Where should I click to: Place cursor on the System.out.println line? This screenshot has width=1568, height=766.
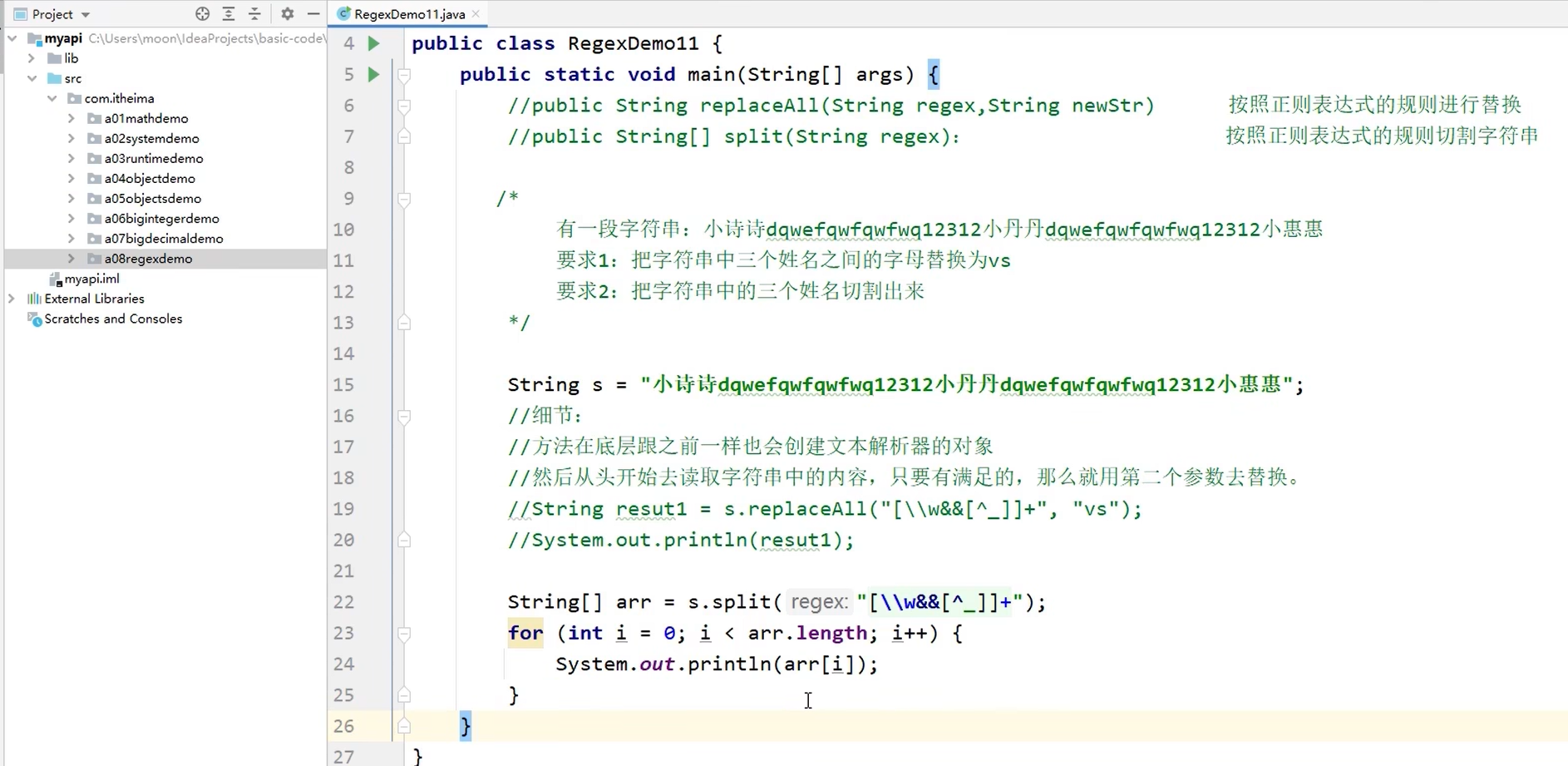[717, 664]
